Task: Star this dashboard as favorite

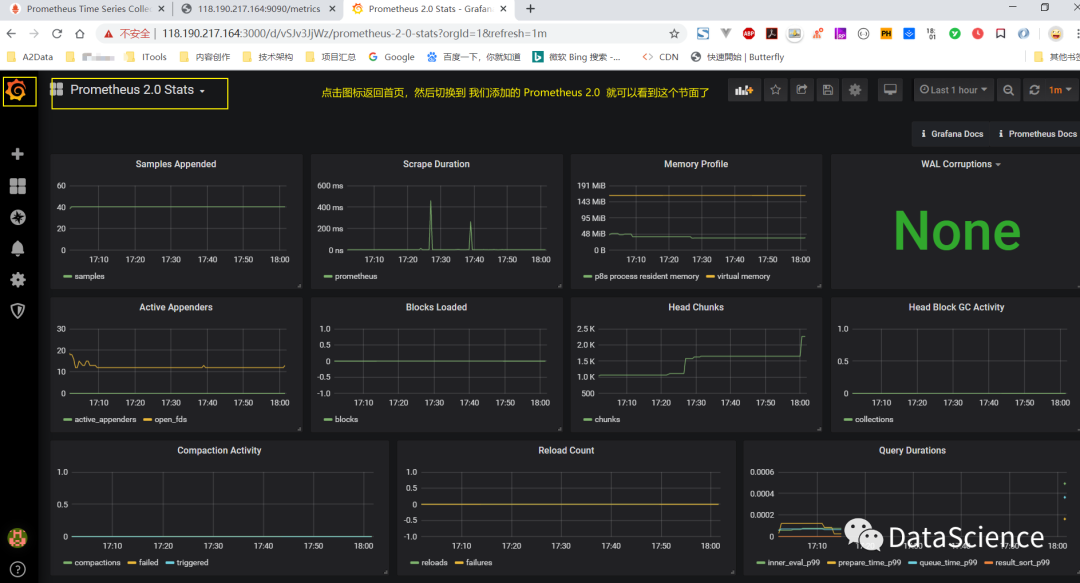Action: (776, 90)
